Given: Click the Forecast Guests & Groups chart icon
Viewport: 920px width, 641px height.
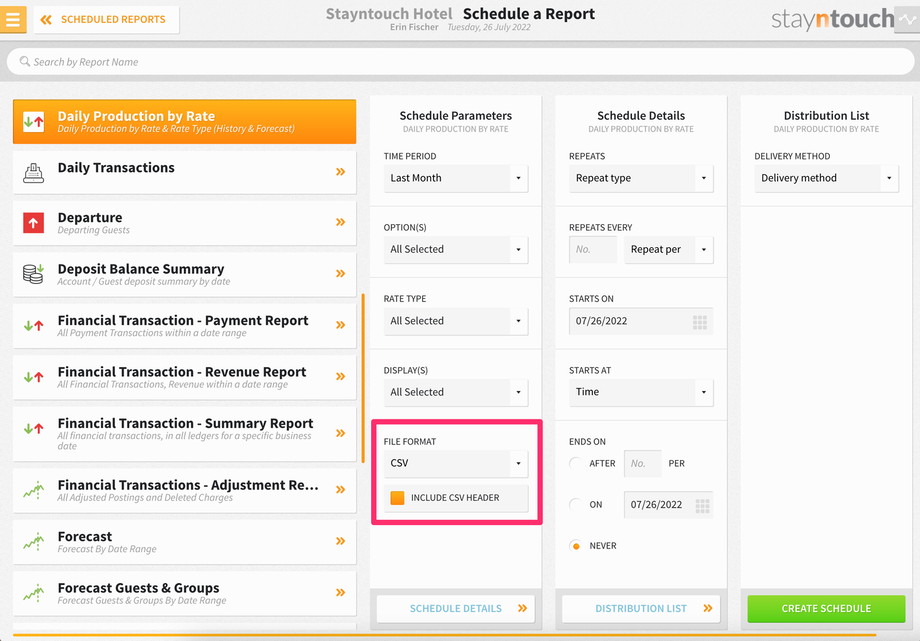Looking at the screenshot, I should (x=33, y=593).
